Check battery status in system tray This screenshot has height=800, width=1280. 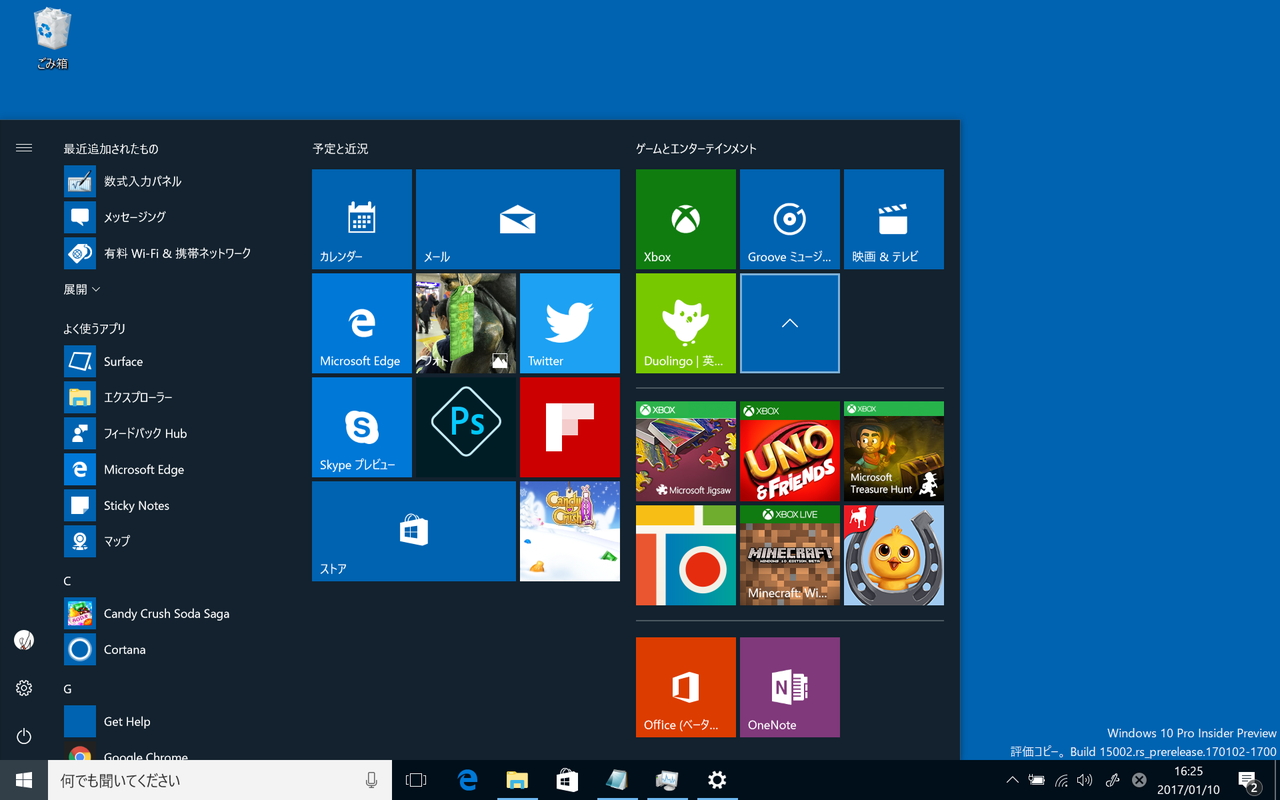[x=1036, y=780]
